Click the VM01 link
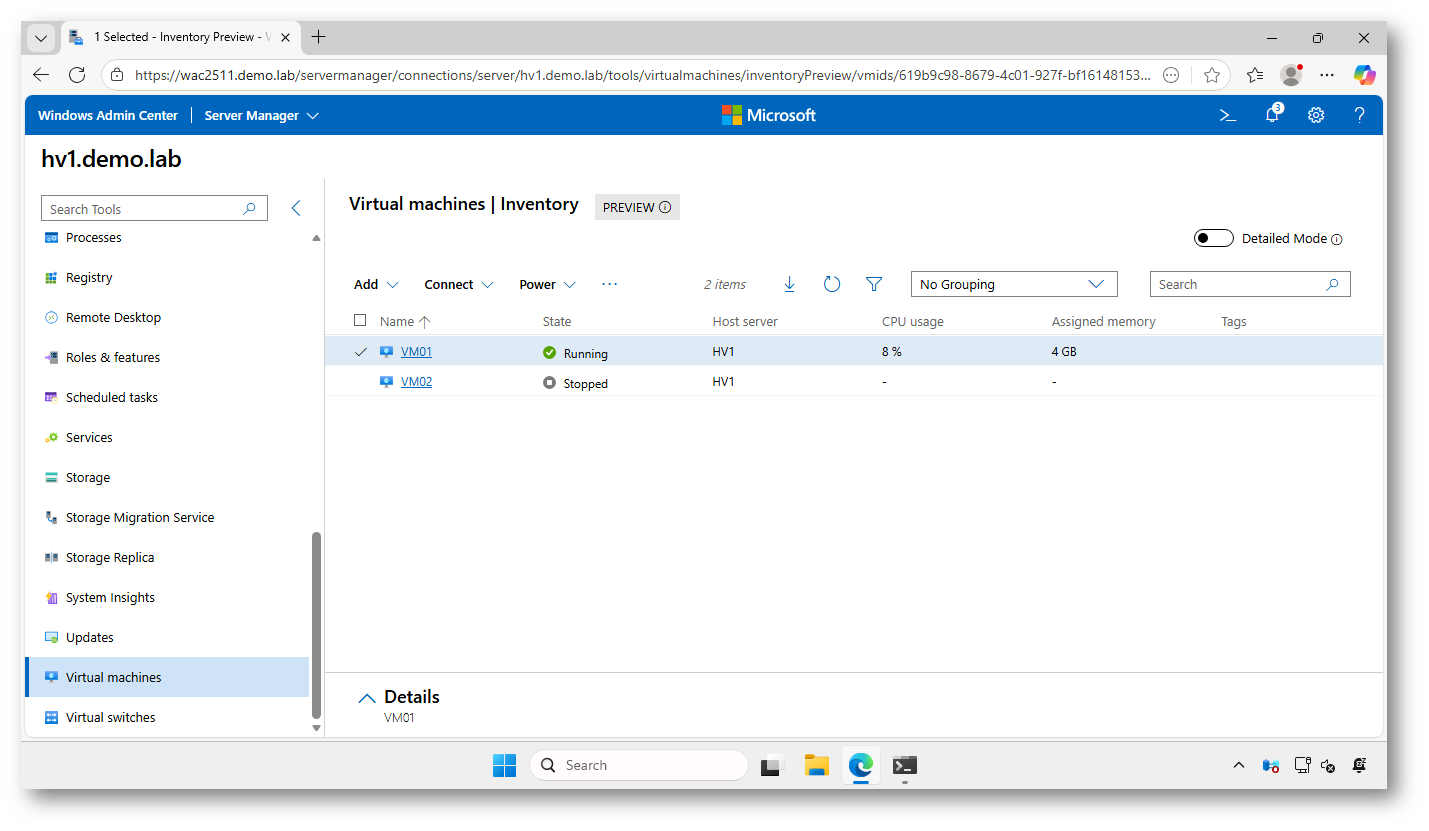This screenshot has width=1429, height=831. [x=416, y=351]
